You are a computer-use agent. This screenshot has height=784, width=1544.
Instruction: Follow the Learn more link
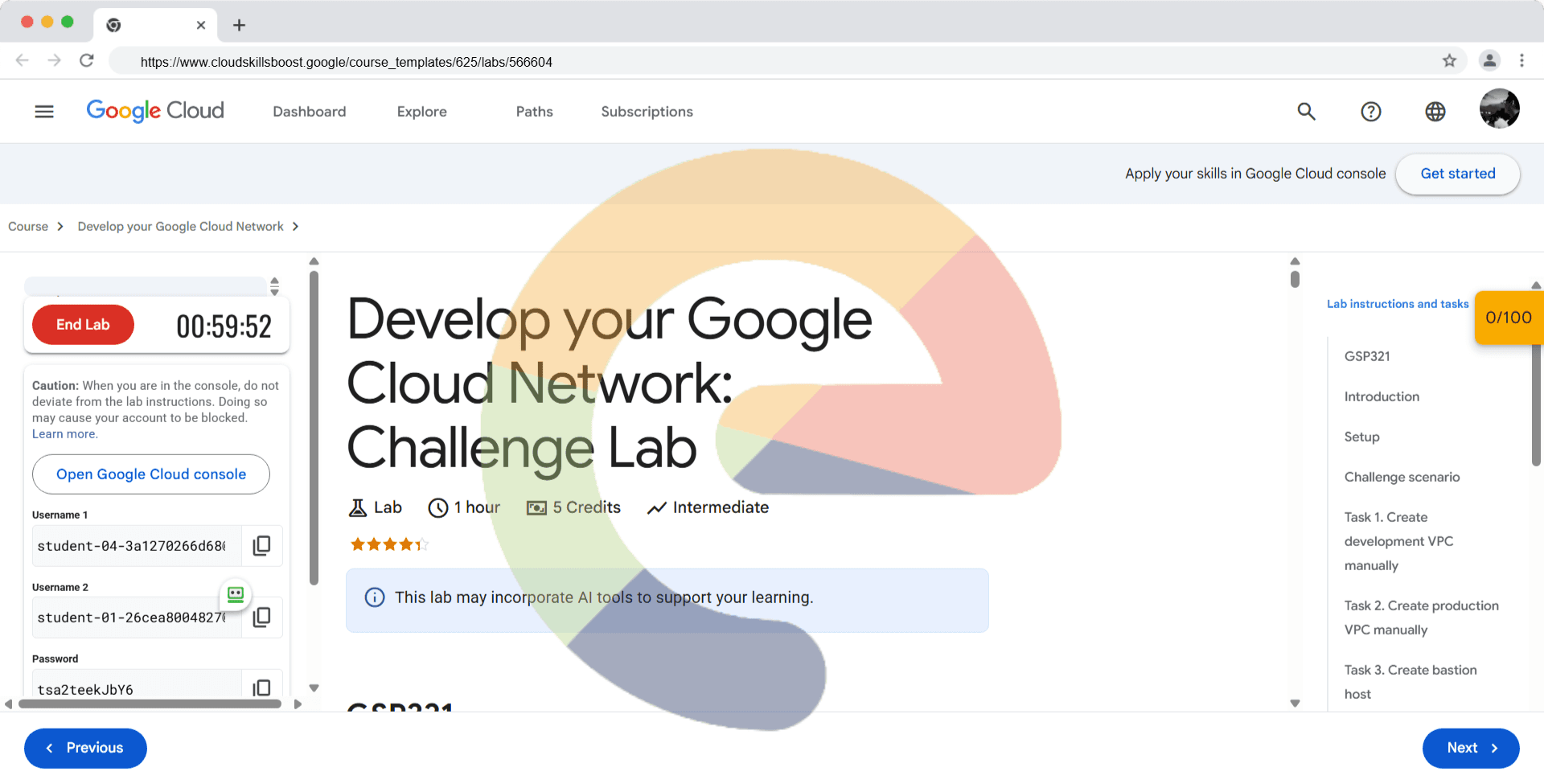pyautogui.click(x=64, y=434)
